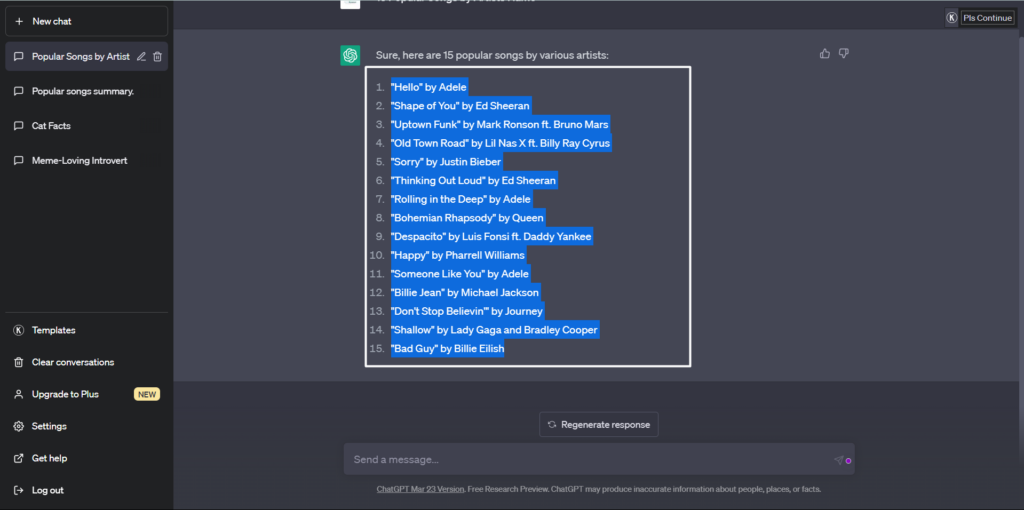Click the log out arrow icon

(x=19, y=490)
